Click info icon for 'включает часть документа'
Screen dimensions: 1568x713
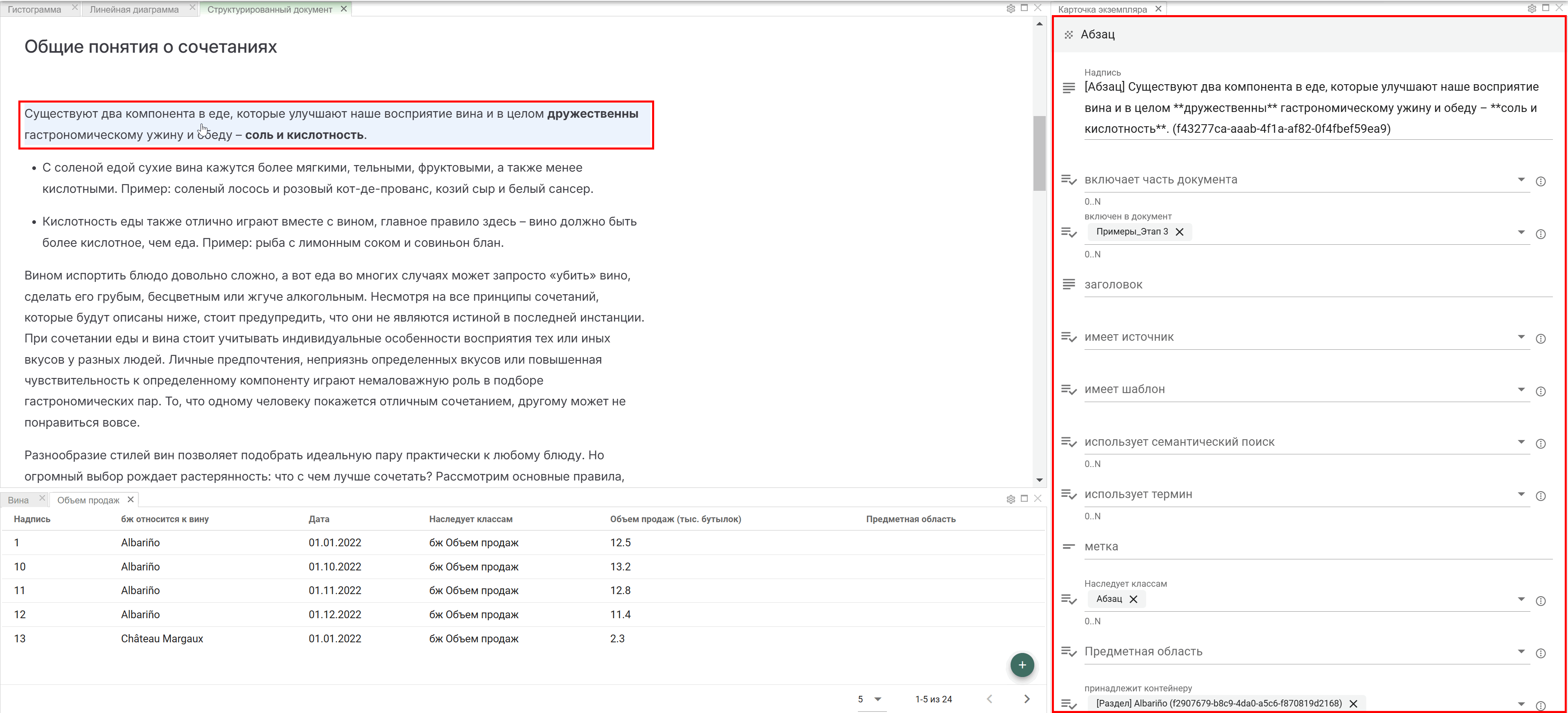pos(1541,181)
